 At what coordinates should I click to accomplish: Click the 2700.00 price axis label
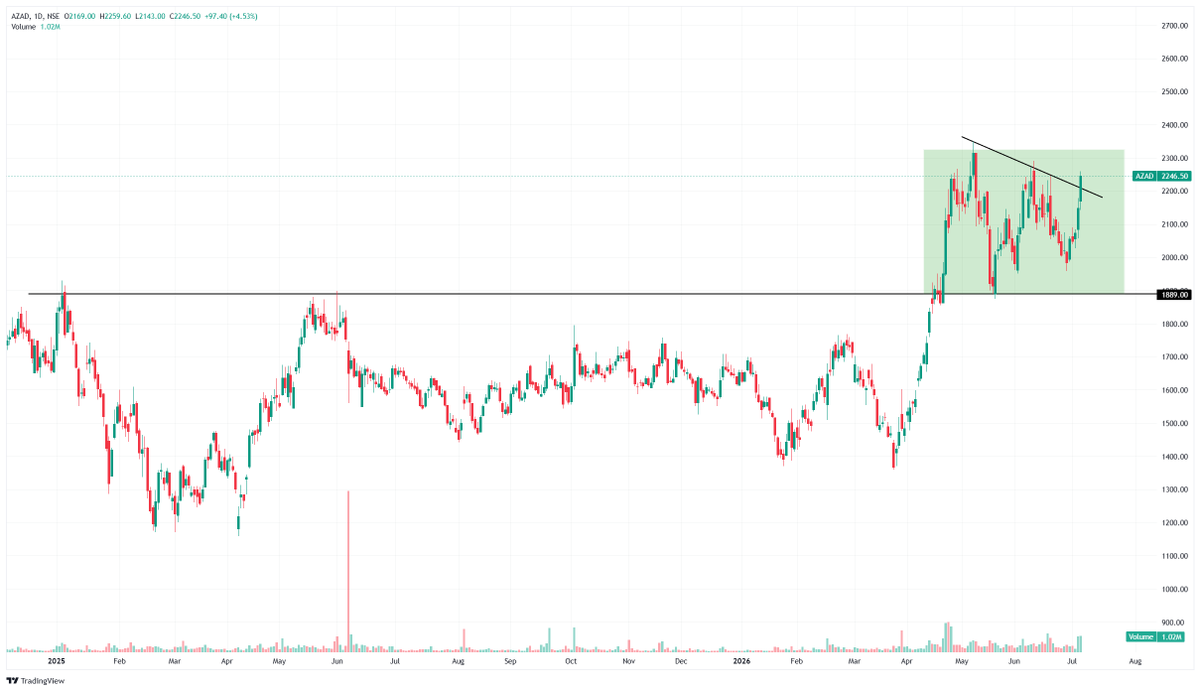coord(1174,26)
